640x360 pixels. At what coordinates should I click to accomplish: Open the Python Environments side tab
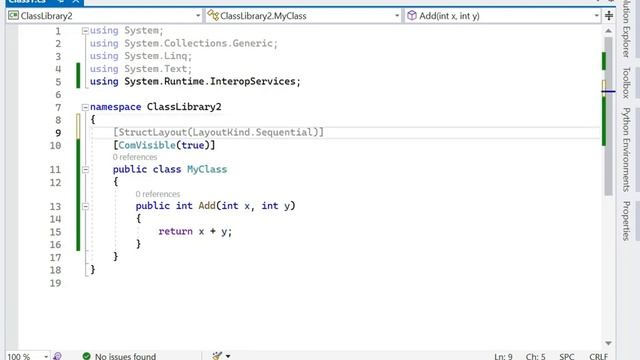click(627, 149)
